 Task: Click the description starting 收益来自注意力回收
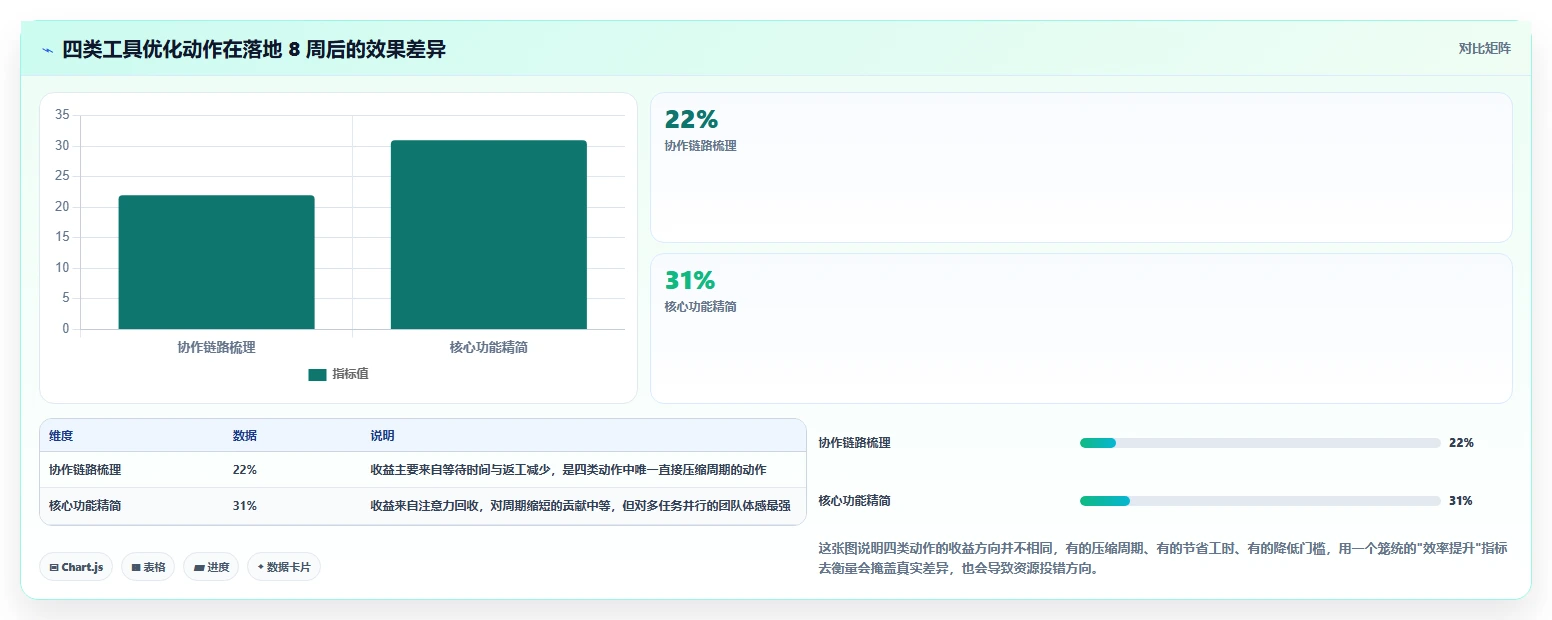(580, 506)
